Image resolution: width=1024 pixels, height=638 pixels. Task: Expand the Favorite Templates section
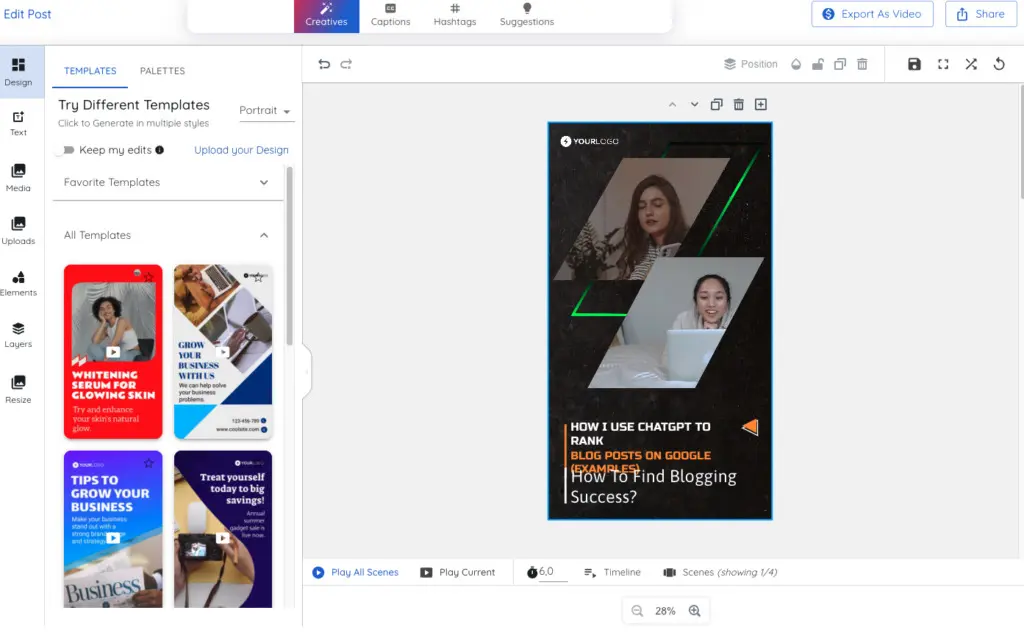[264, 183]
